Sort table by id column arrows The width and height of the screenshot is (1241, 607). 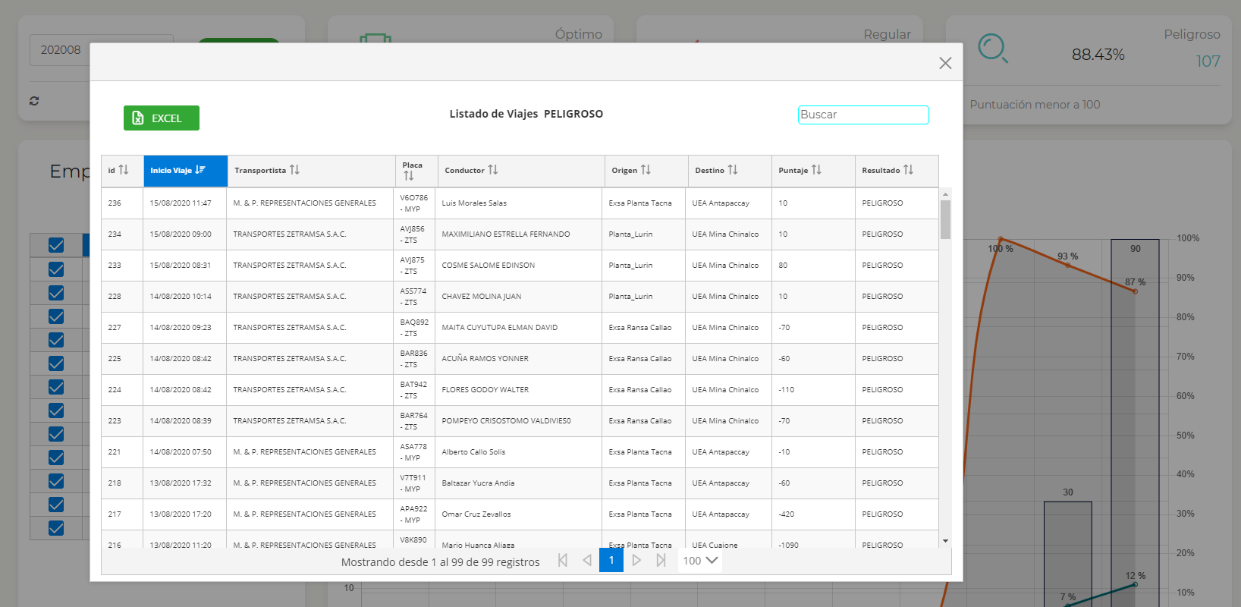coord(124,170)
